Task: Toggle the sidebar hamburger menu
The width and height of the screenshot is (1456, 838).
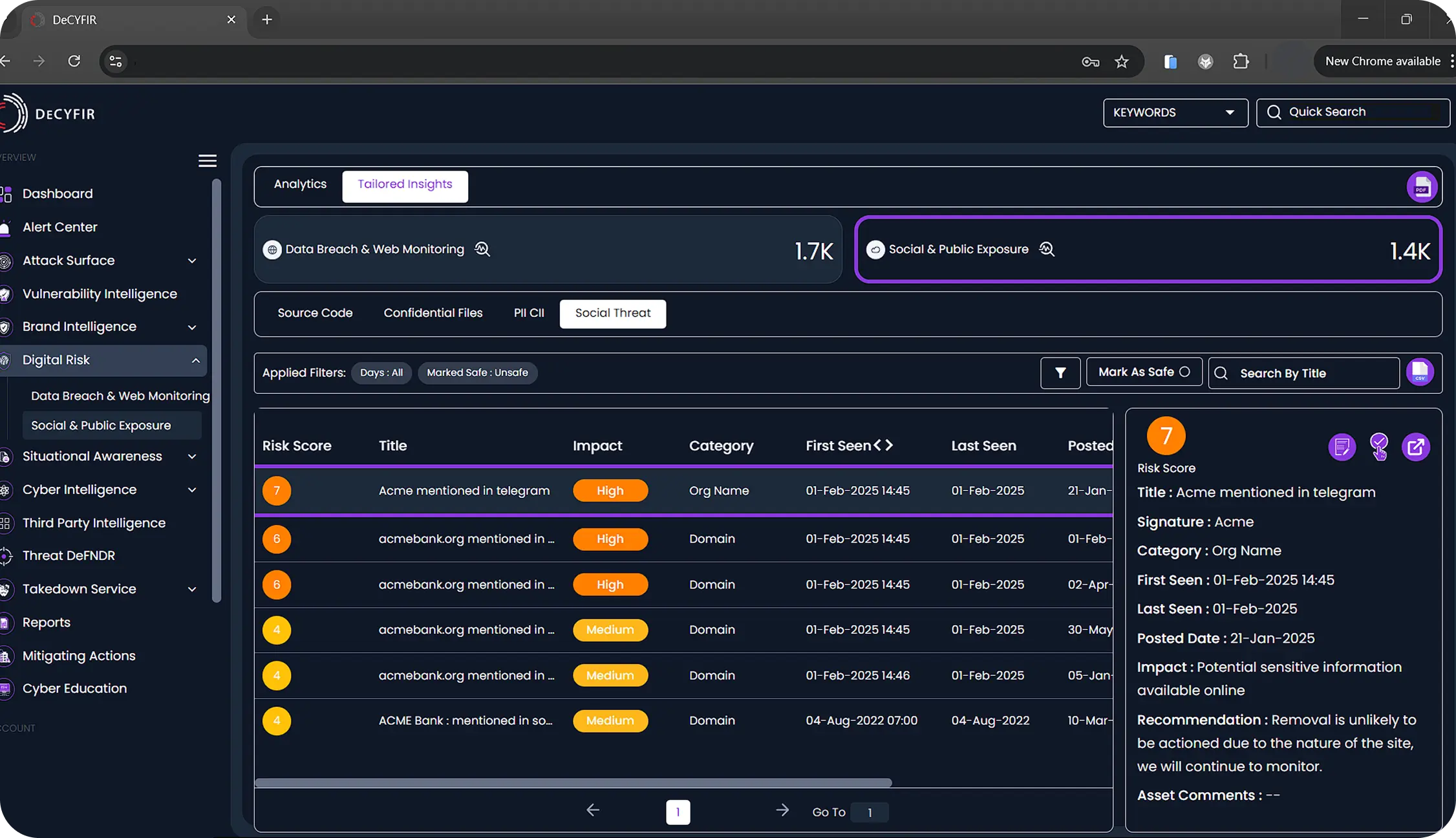Action: click(207, 160)
